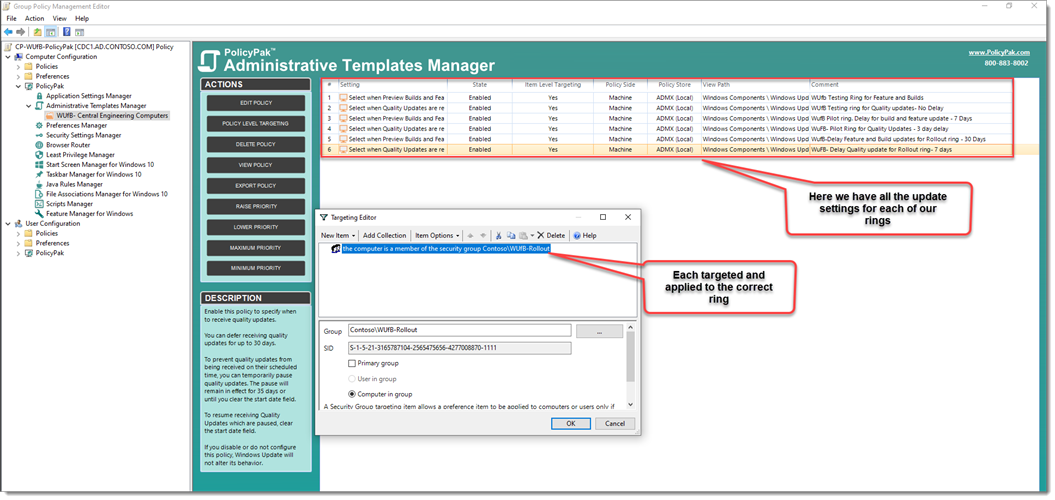Viewport: 1055px width, 500px height.
Task: Click the EDIT POLICY button
Action: pyautogui.click(x=256, y=103)
